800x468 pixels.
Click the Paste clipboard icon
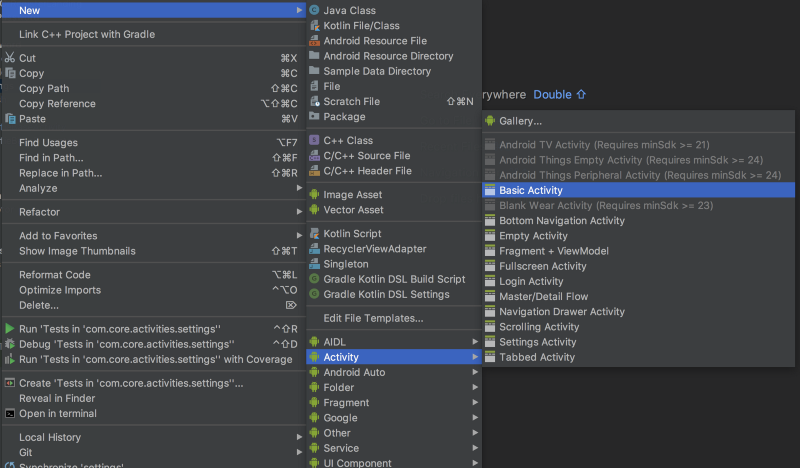(10, 119)
